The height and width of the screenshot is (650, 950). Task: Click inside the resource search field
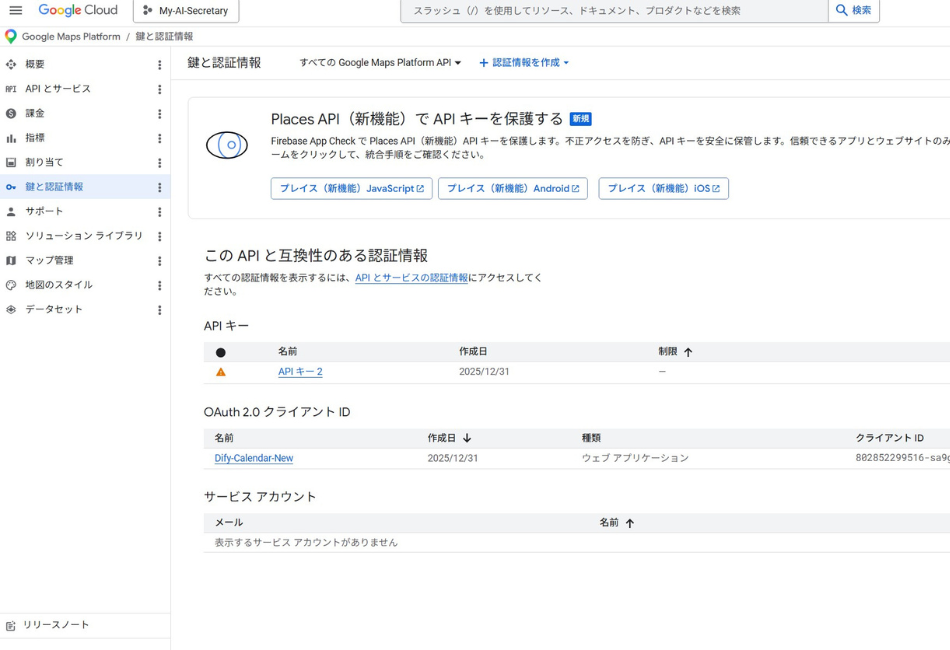point(600,11)
